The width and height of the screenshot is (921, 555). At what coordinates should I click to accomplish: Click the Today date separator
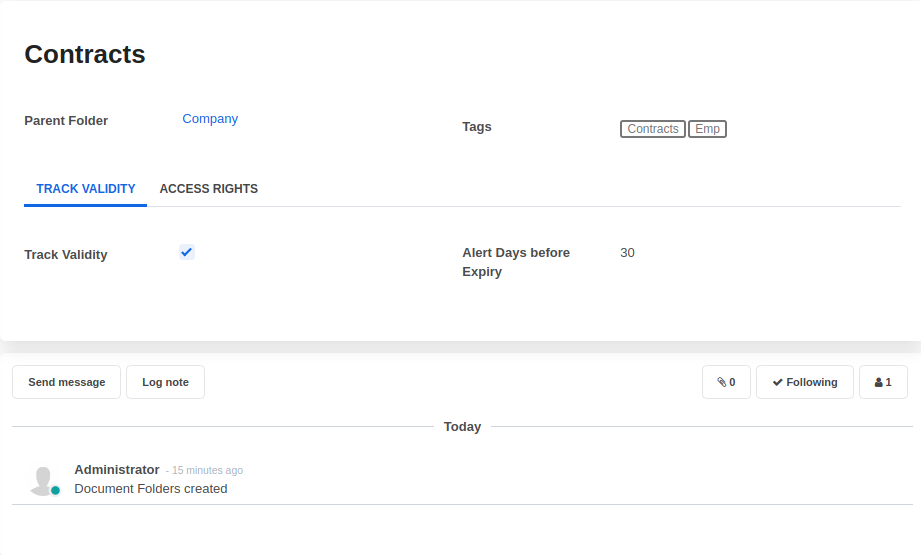click(x=462, y=427)
